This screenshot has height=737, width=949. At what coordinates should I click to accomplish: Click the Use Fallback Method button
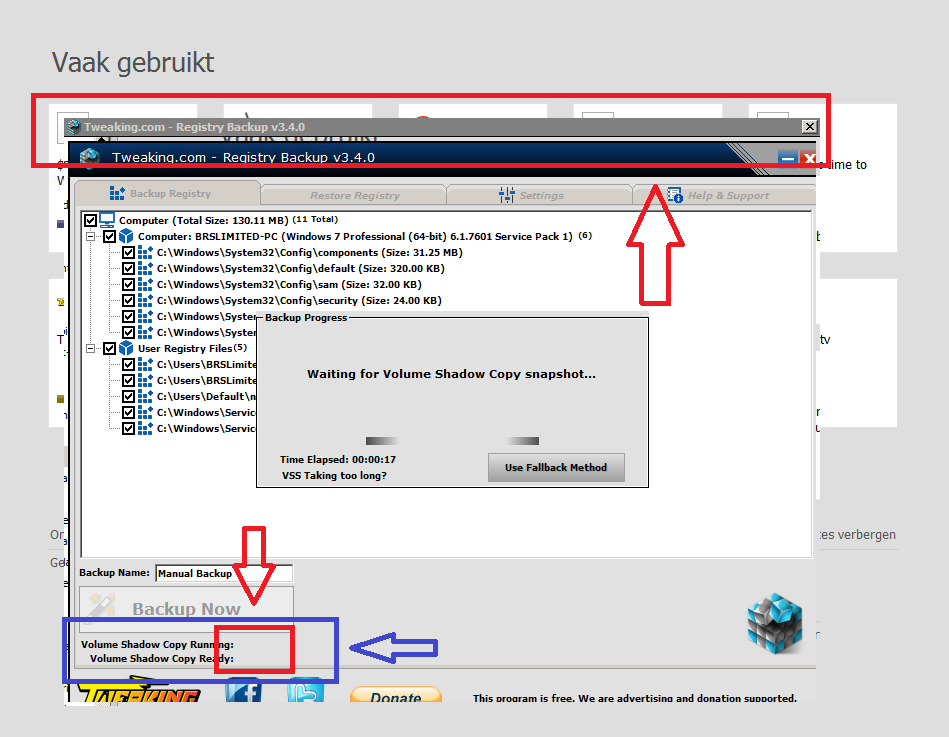pyautogui.click(x=556, y=467)
